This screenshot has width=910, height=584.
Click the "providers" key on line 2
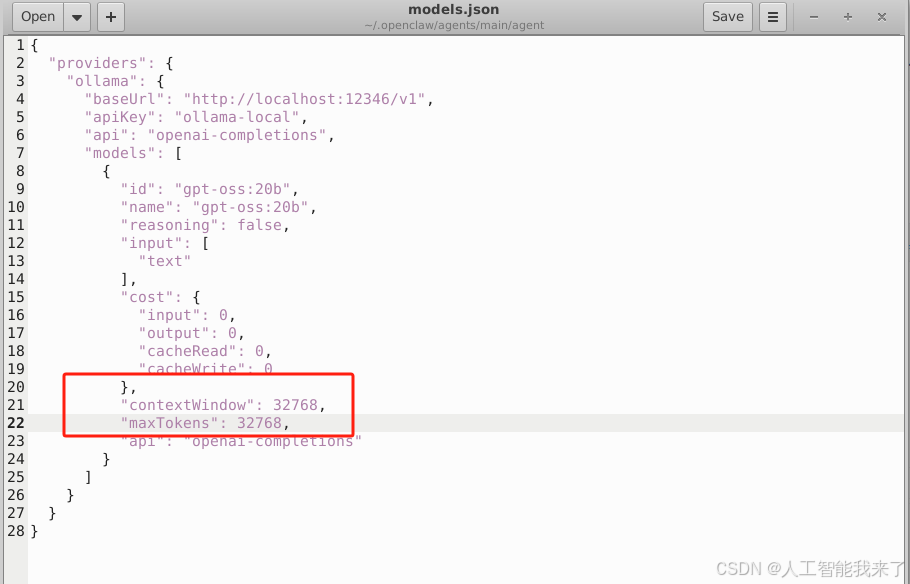click(97, 63)
